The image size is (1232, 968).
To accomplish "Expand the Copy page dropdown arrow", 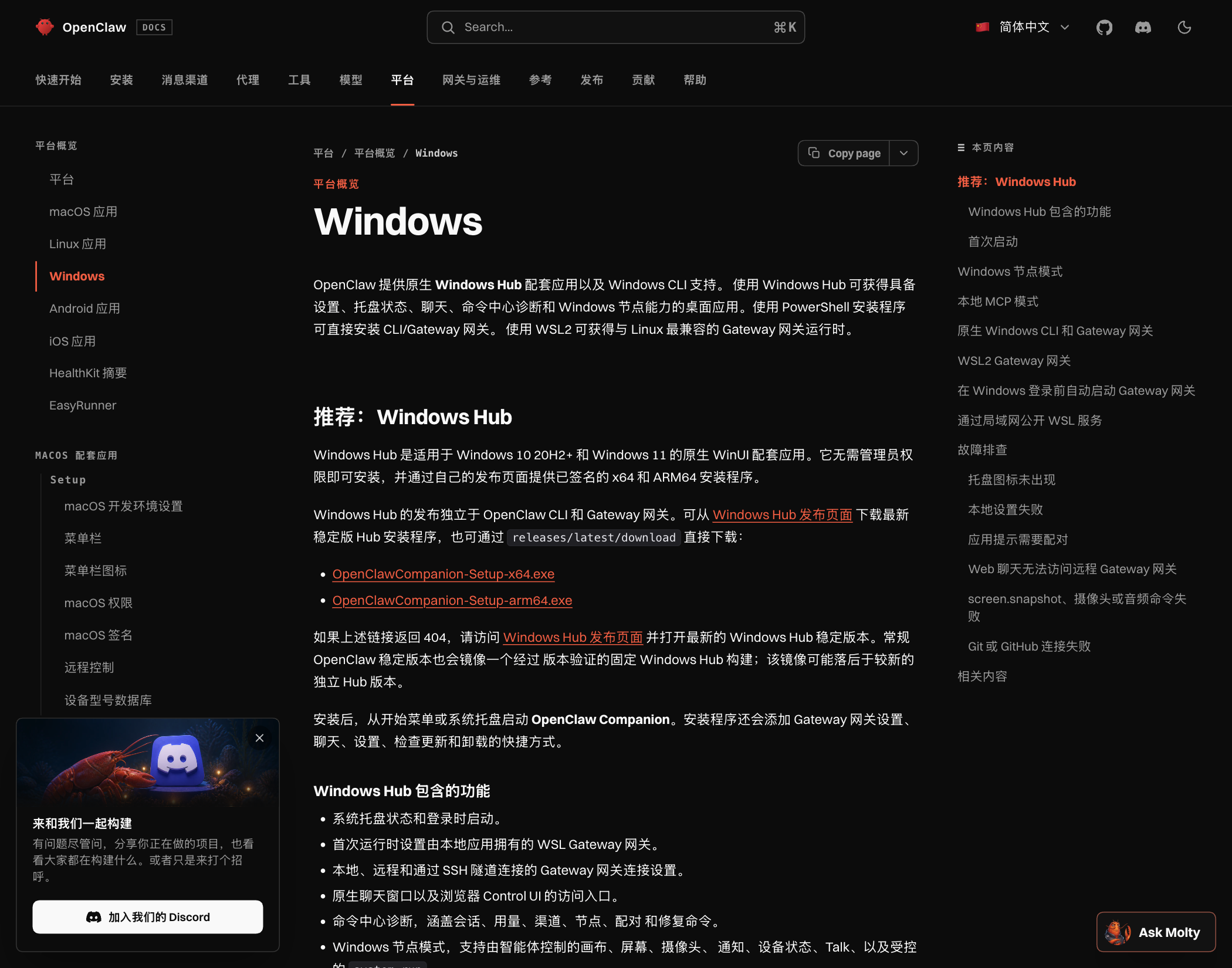I will [x=903, y=153].
